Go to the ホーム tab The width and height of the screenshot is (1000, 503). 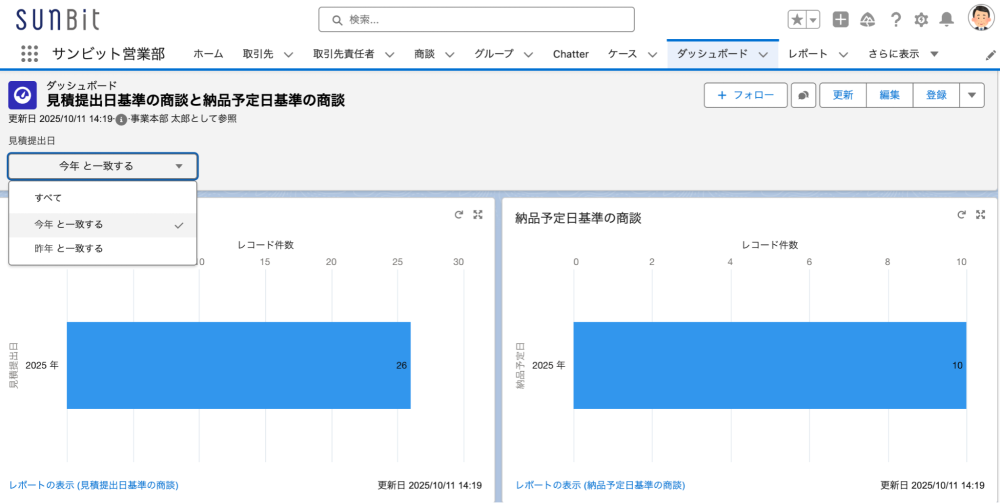coord(208,54)
